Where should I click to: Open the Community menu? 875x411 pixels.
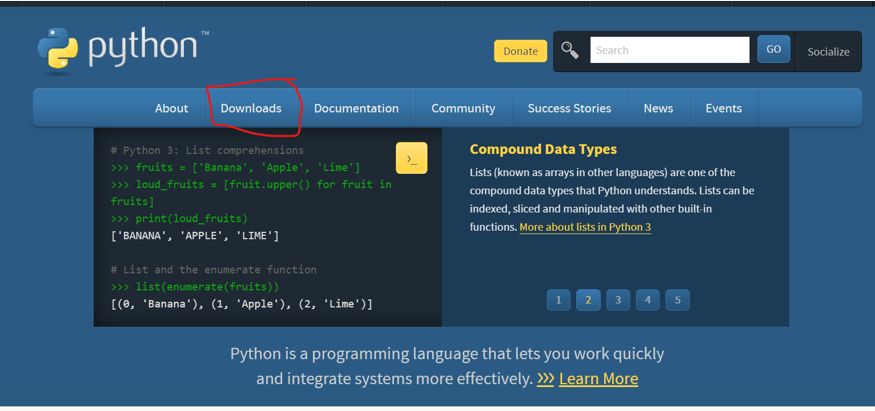coord(463,108)
